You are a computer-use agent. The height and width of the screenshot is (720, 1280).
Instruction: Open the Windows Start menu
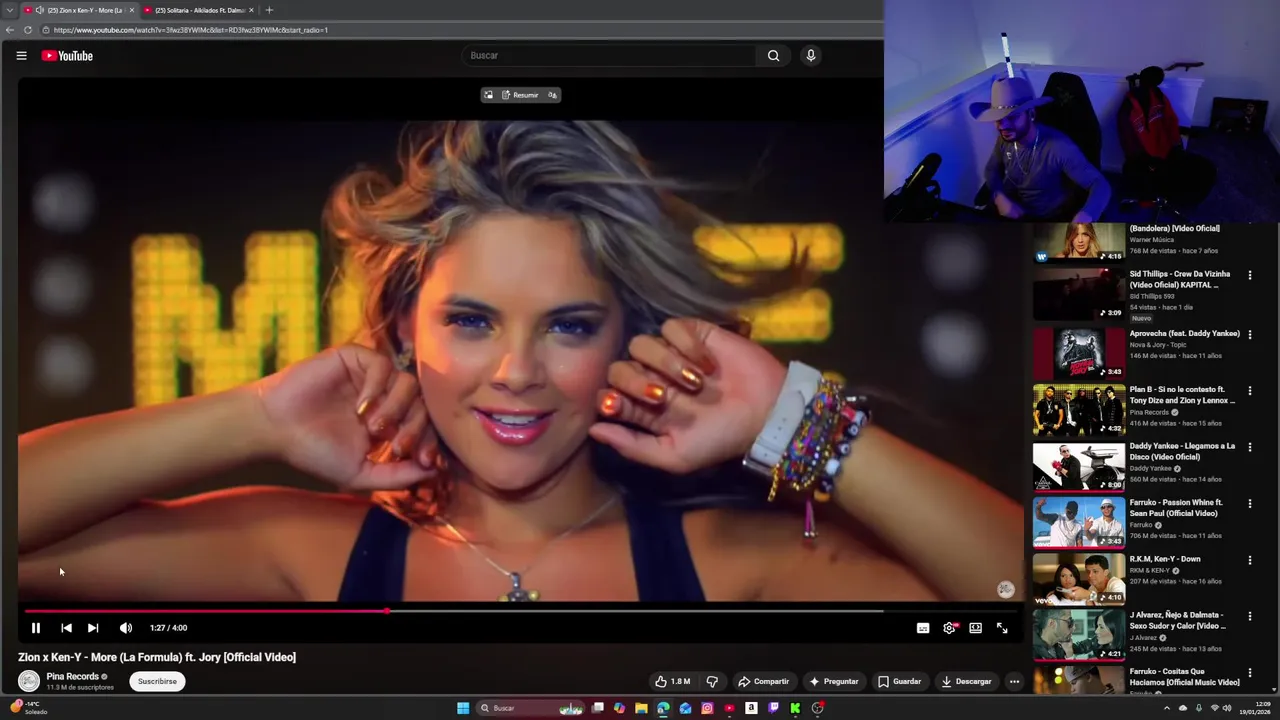[x=463, y=708]
